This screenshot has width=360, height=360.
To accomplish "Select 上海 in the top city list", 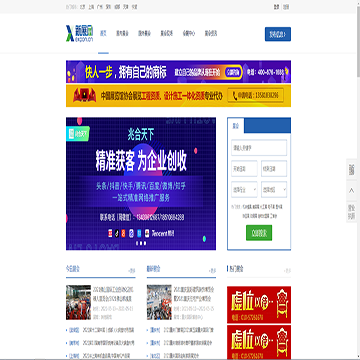I will pos(91,7).
